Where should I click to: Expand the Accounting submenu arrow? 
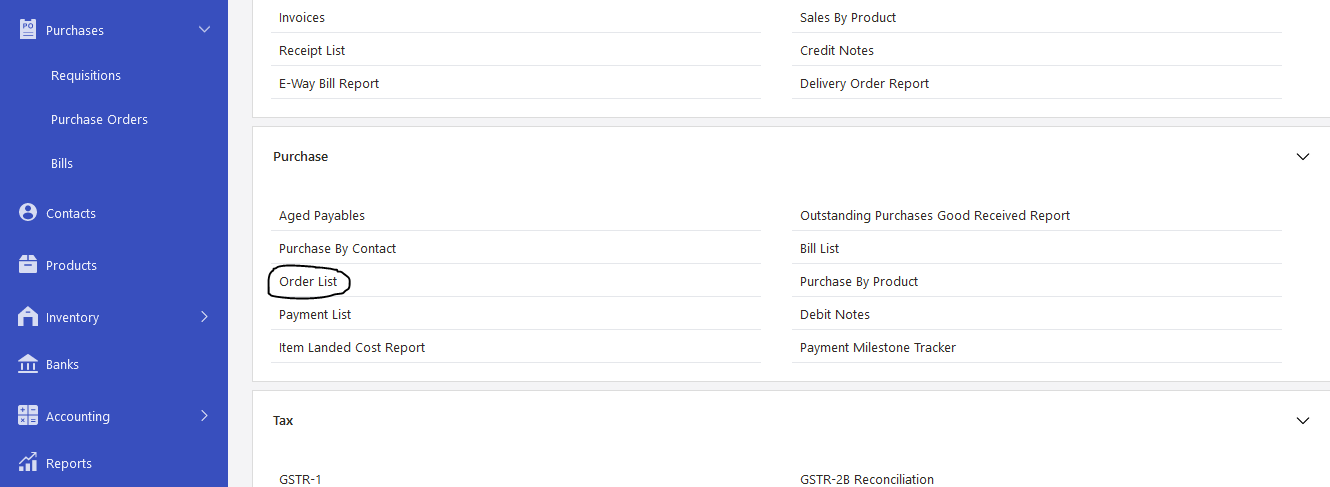(204, 416)
